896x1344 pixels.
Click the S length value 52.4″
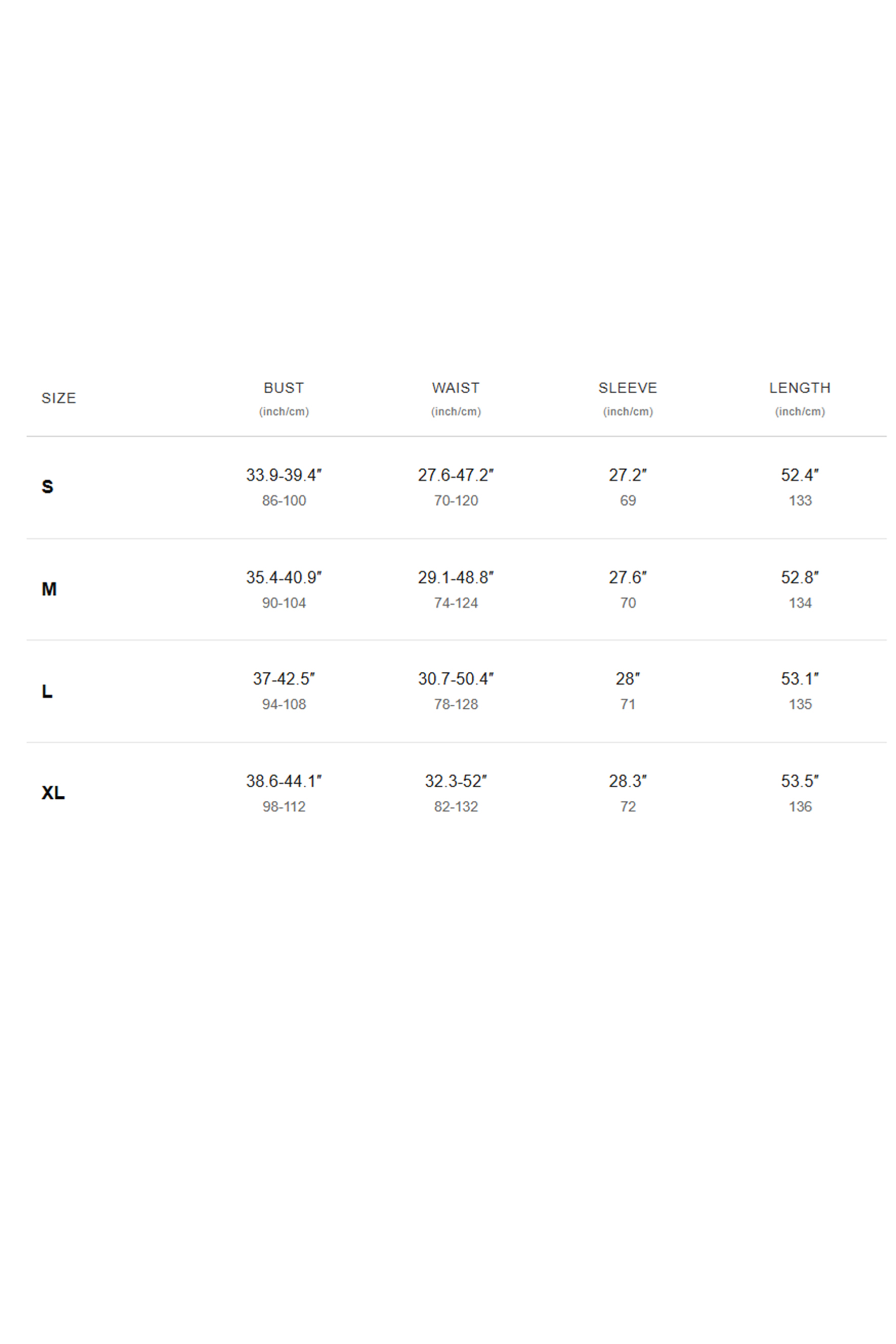point(800,475)
